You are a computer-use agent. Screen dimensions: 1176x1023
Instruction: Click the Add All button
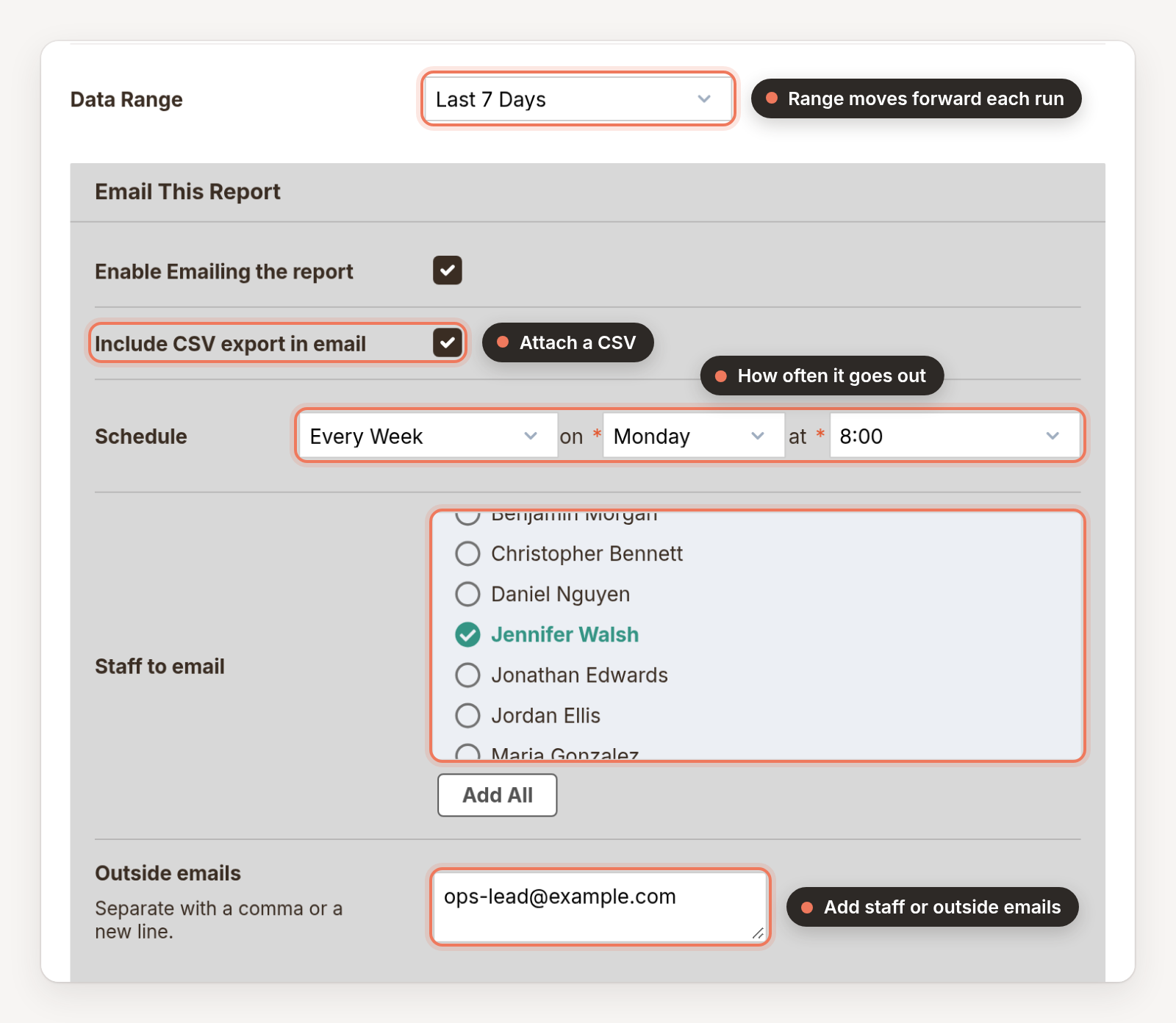[498, 794]
